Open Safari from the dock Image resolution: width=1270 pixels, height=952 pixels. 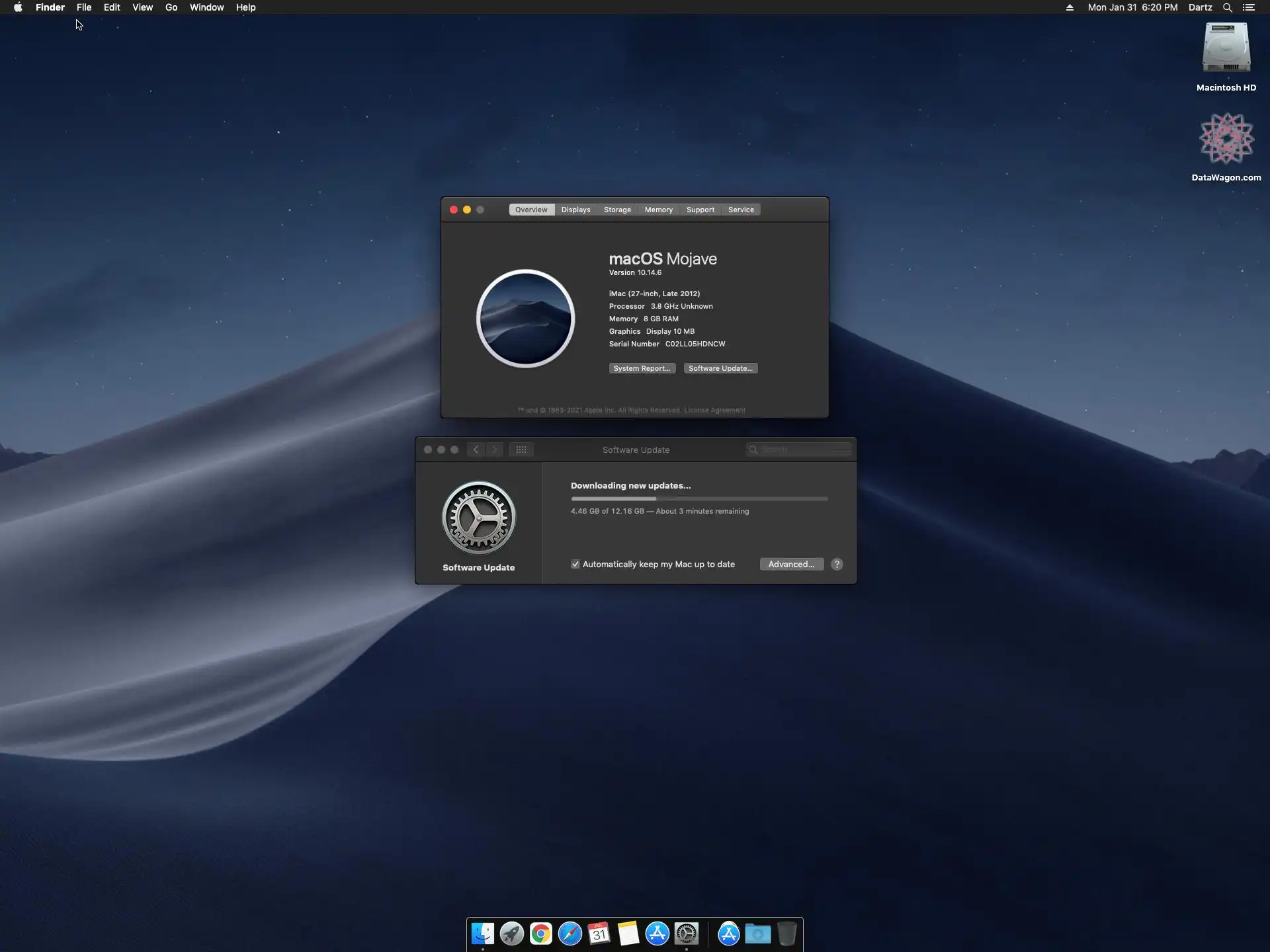(x=570, y=933)
